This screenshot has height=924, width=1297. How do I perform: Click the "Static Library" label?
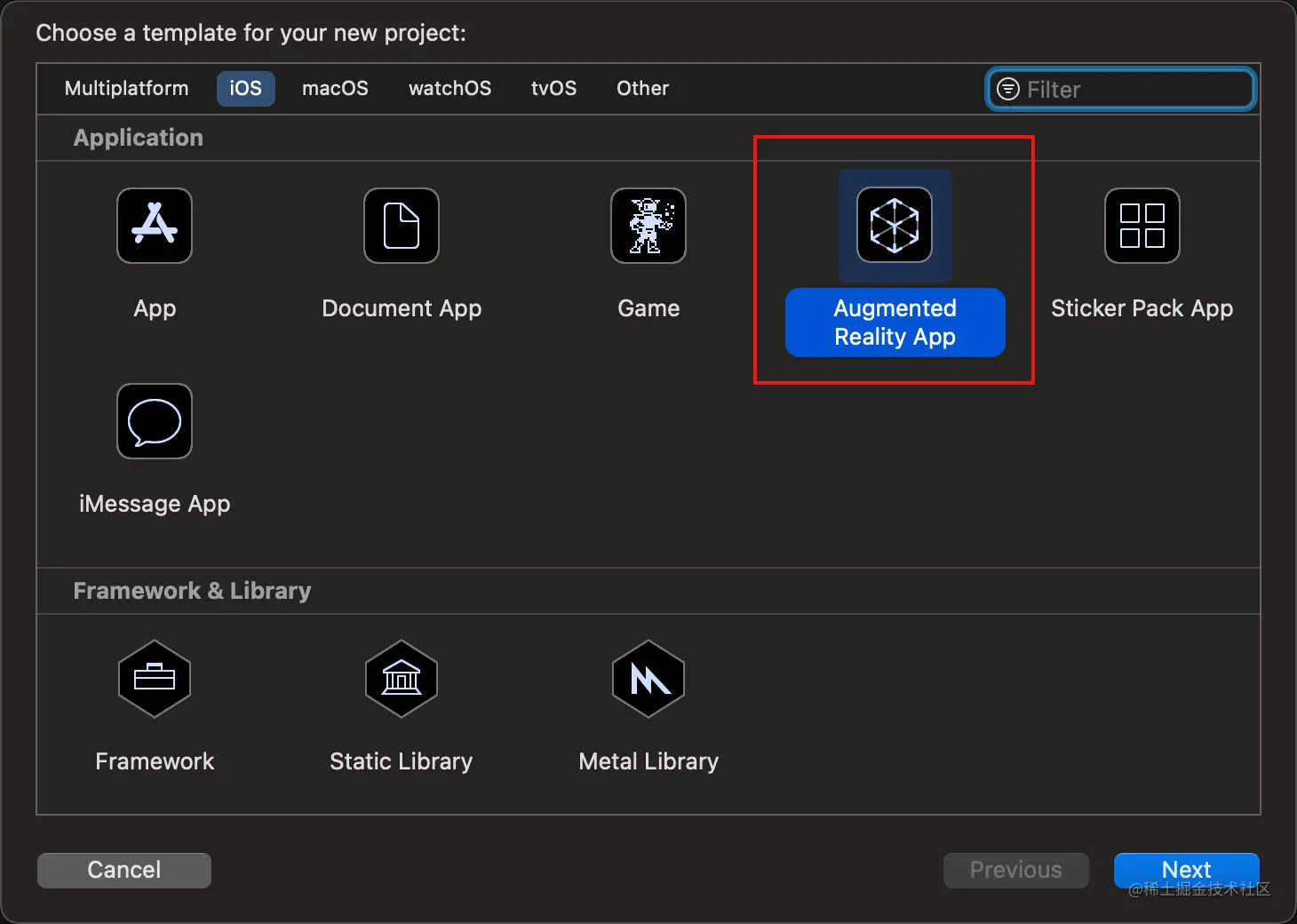click(402, 761)
